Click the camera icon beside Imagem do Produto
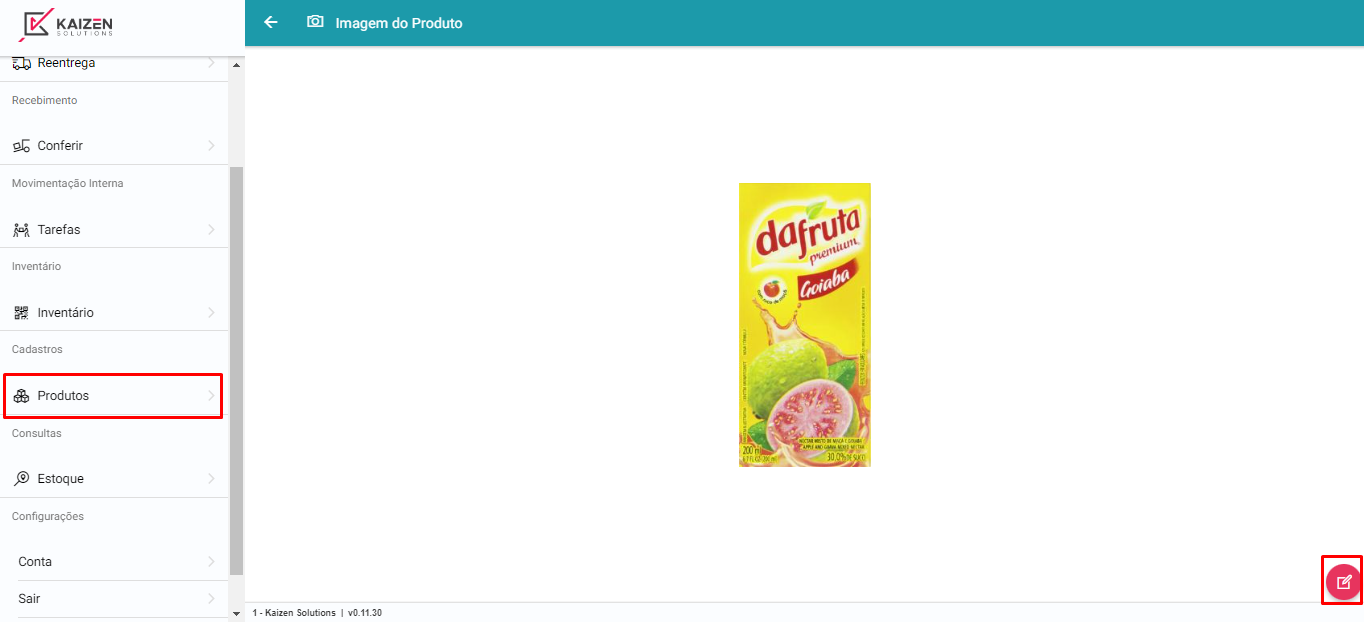The image size is (1364, 622). click(315, 21)
